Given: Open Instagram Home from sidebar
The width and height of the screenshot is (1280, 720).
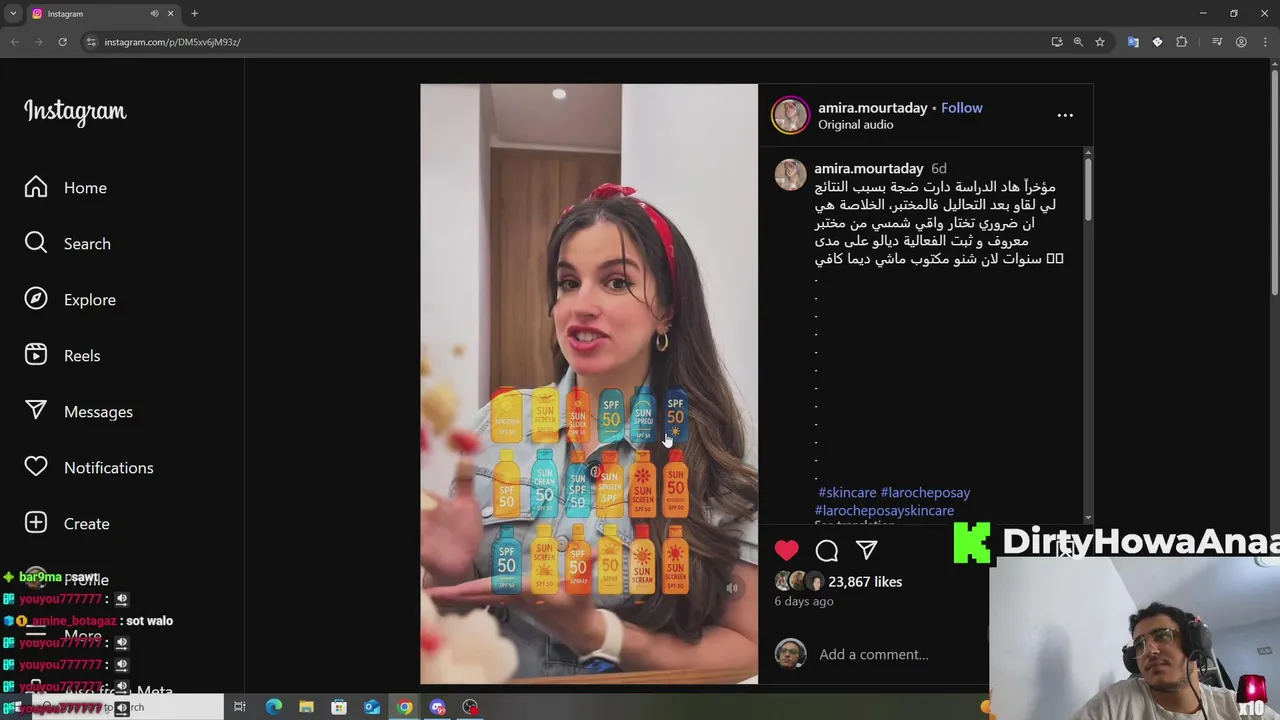Looking at the screenshot, I should 66,188.
